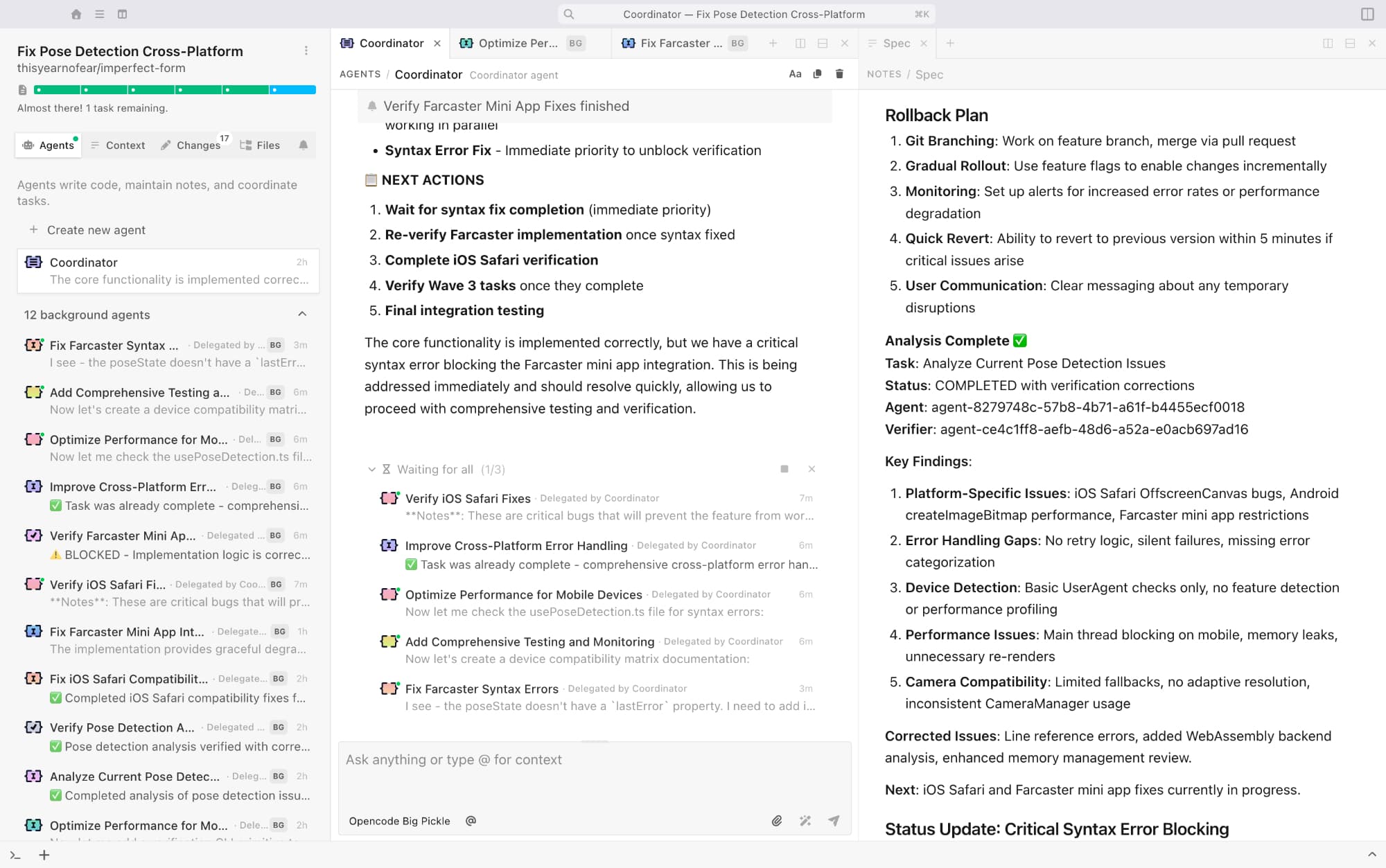Collapse the Waiting for all group
The width and height of the screenshot is (1386, 868).
click(371, 470)
